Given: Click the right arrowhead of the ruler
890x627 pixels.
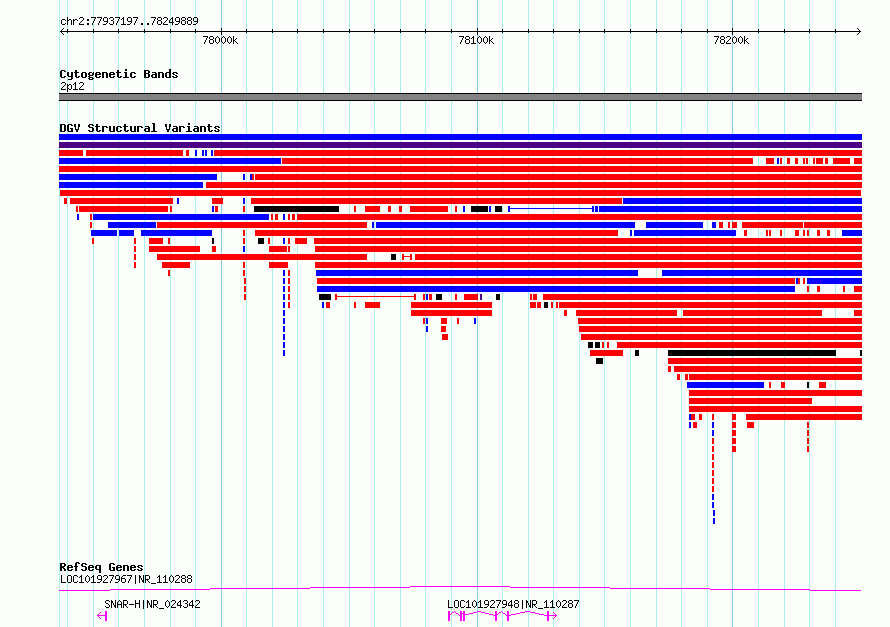Looking at the screenshot, I should 859,31.
